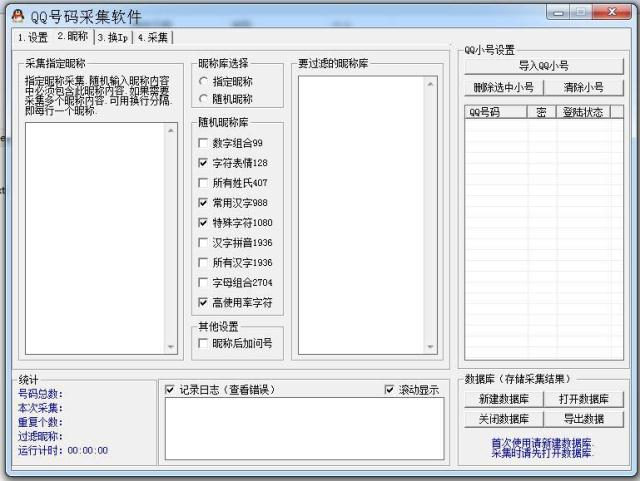Click down arrow of 采集指定昵称 scrollbar

tap(171, 347)
